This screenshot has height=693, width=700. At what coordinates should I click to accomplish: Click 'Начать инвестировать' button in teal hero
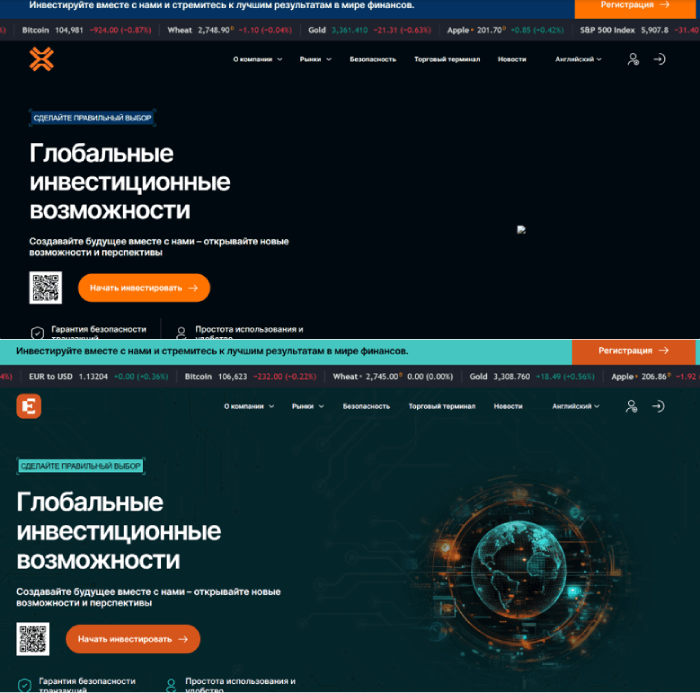click(133, 639)
